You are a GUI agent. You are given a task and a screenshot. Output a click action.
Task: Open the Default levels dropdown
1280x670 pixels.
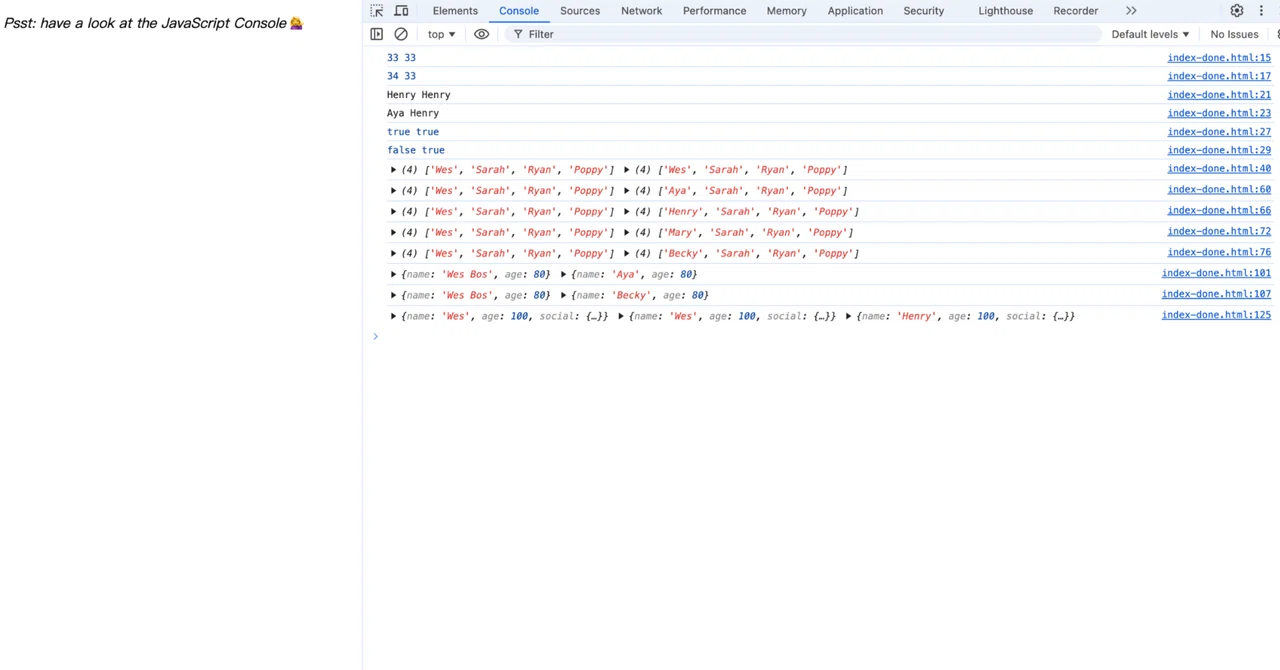tap(1150, 34)
